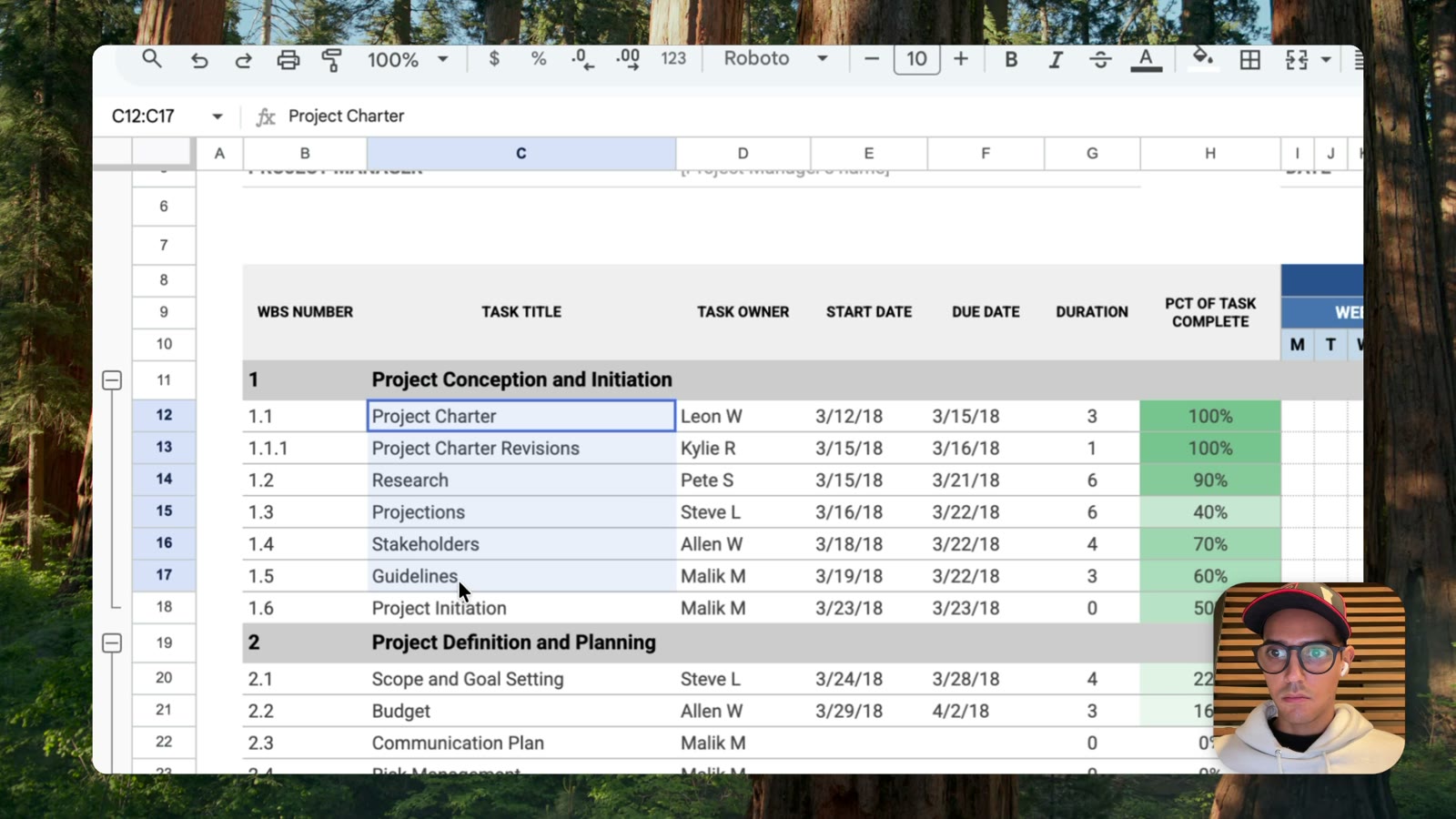1456x819 pixels.
Task: Decrease decimal places
Action: pyautogui.click(x=582, y=59)
